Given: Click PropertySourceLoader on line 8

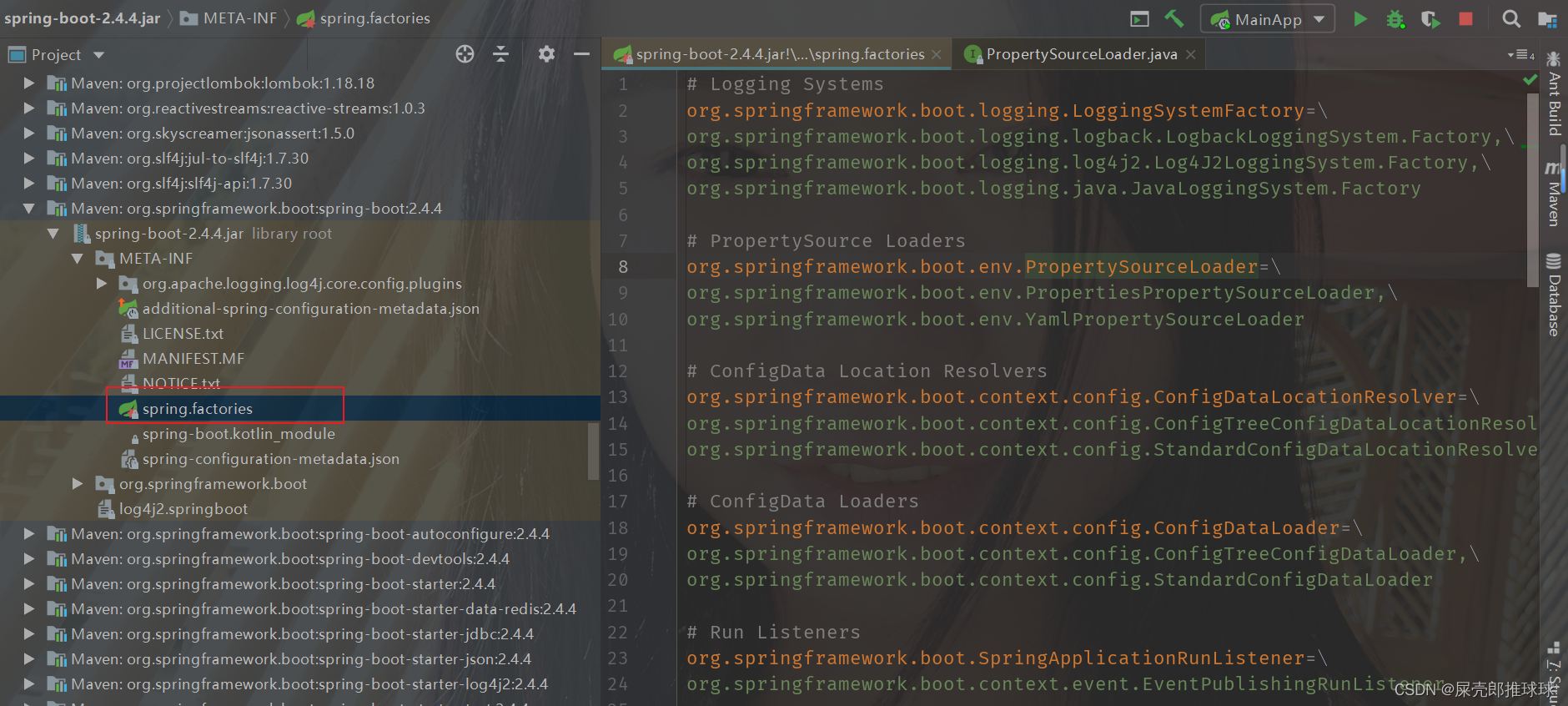Looking at the screenshot, I should [1142, 267].
